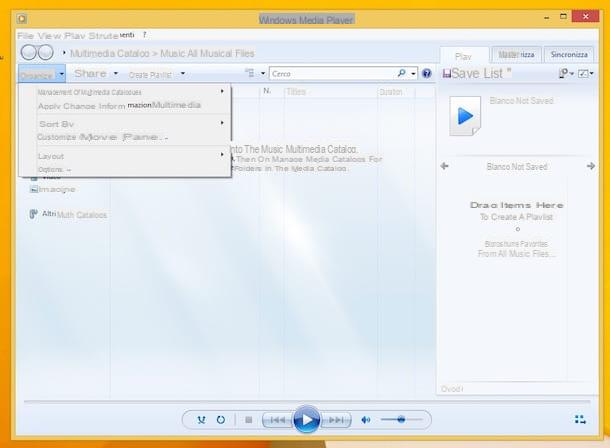Expand the view options dropdown arrow
Image resolution: width=610 pixels, height=448 pixels.
click(x=263, y=74)
